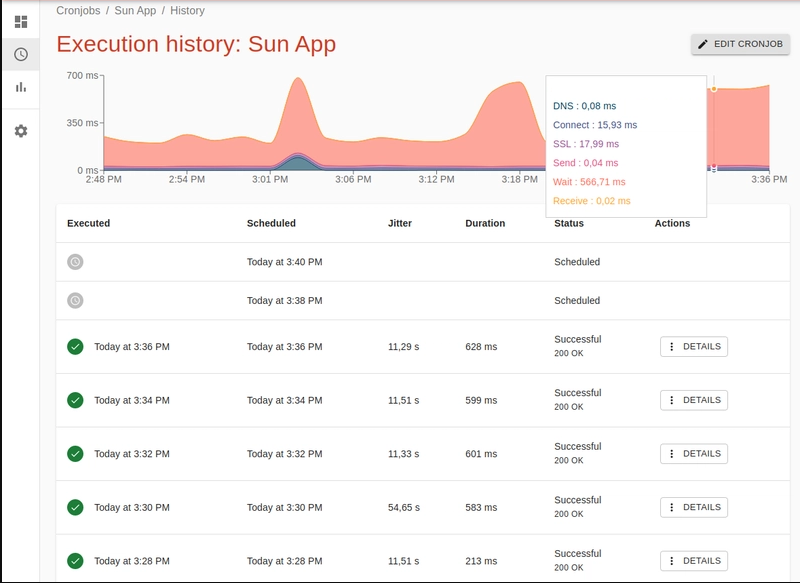
Task: Click the pencil icon in Edit Cronjob
Action: coord(703,44)
